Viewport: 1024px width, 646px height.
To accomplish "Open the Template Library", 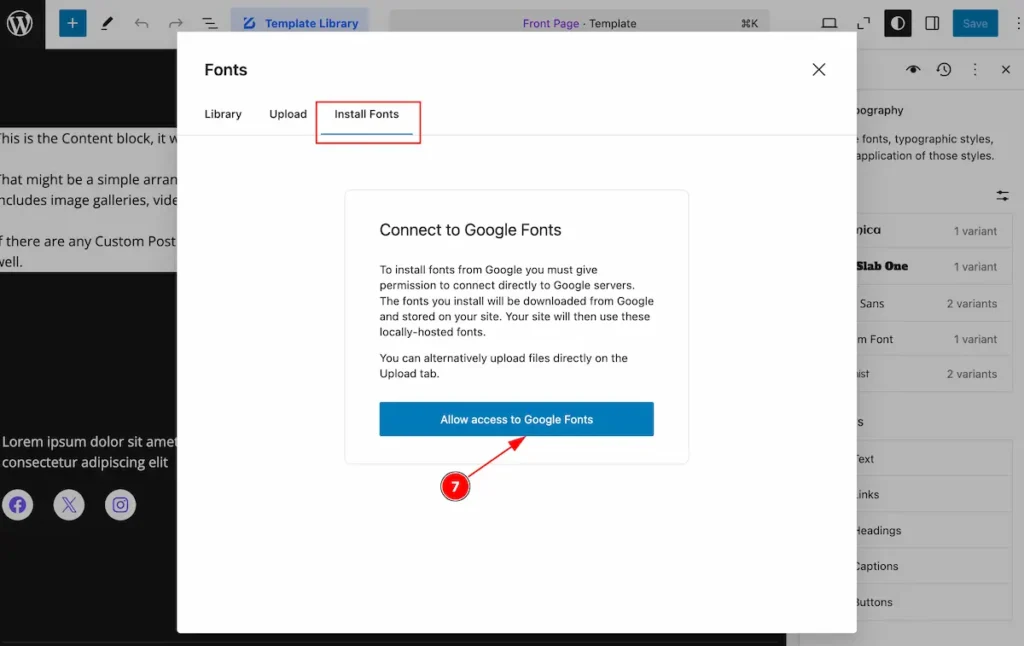I will [x=300, y=24].
